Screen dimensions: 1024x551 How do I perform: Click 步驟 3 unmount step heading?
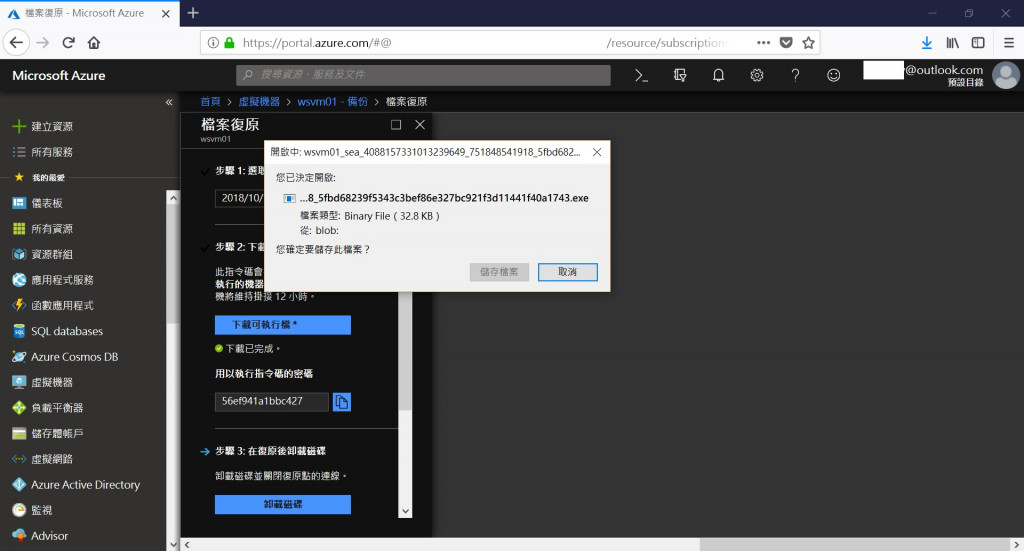point(271,451)
